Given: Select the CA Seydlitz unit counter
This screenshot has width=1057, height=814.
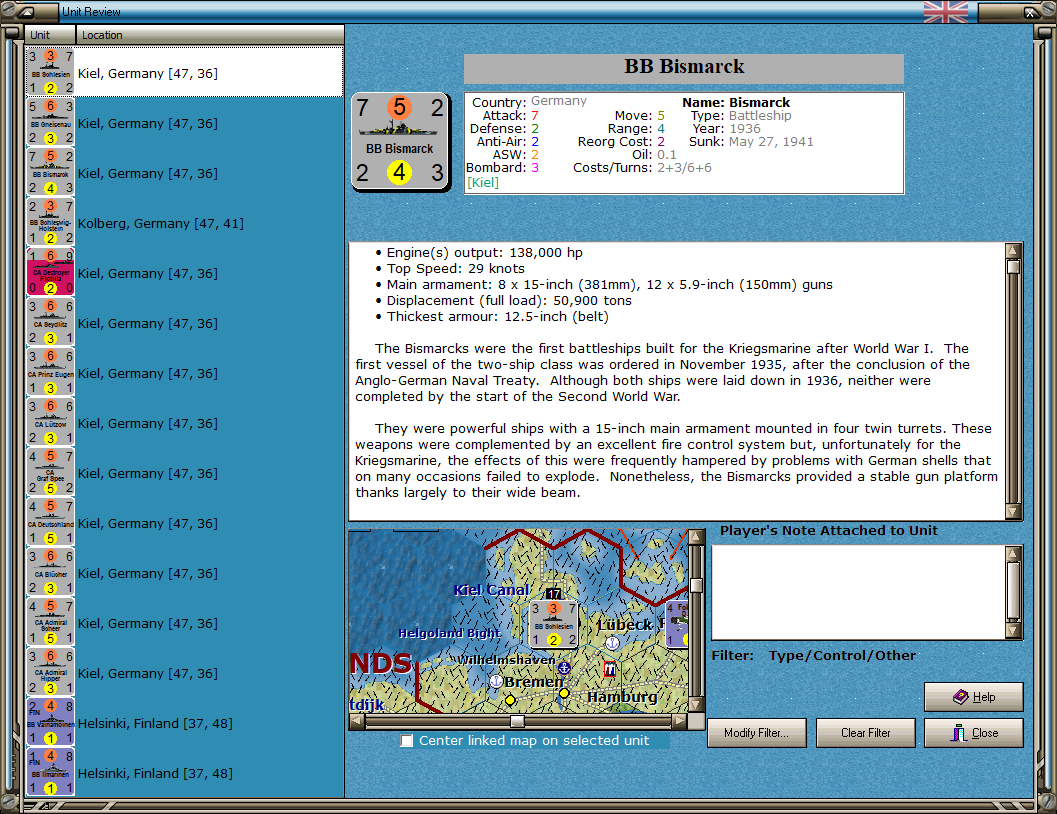Looking at the screenshot, I should pyautogui.click(x=50, y=321).
